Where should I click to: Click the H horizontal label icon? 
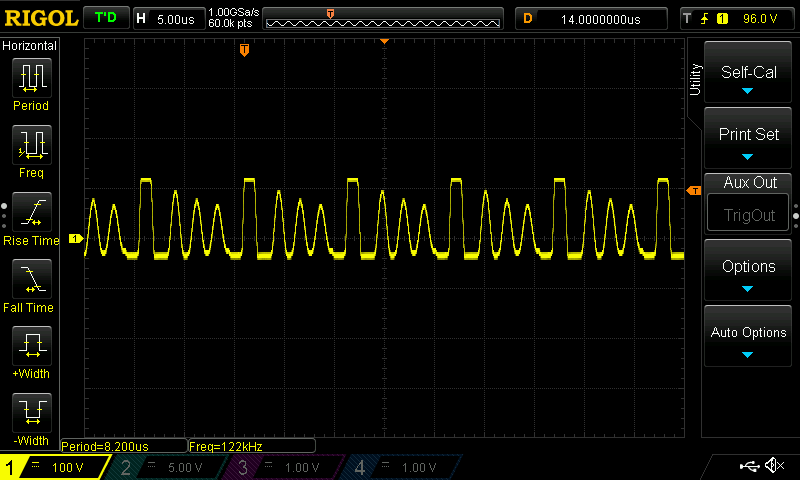click(x=141, y=19)
